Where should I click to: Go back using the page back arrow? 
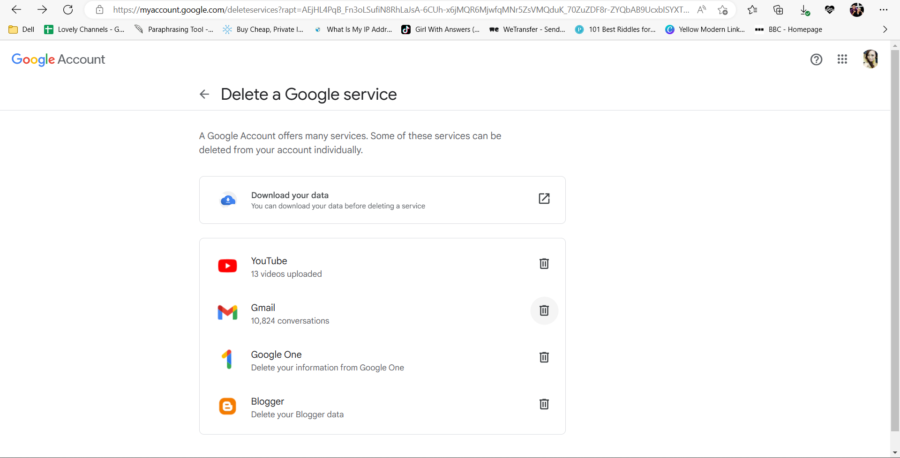(x=204, y=94)
